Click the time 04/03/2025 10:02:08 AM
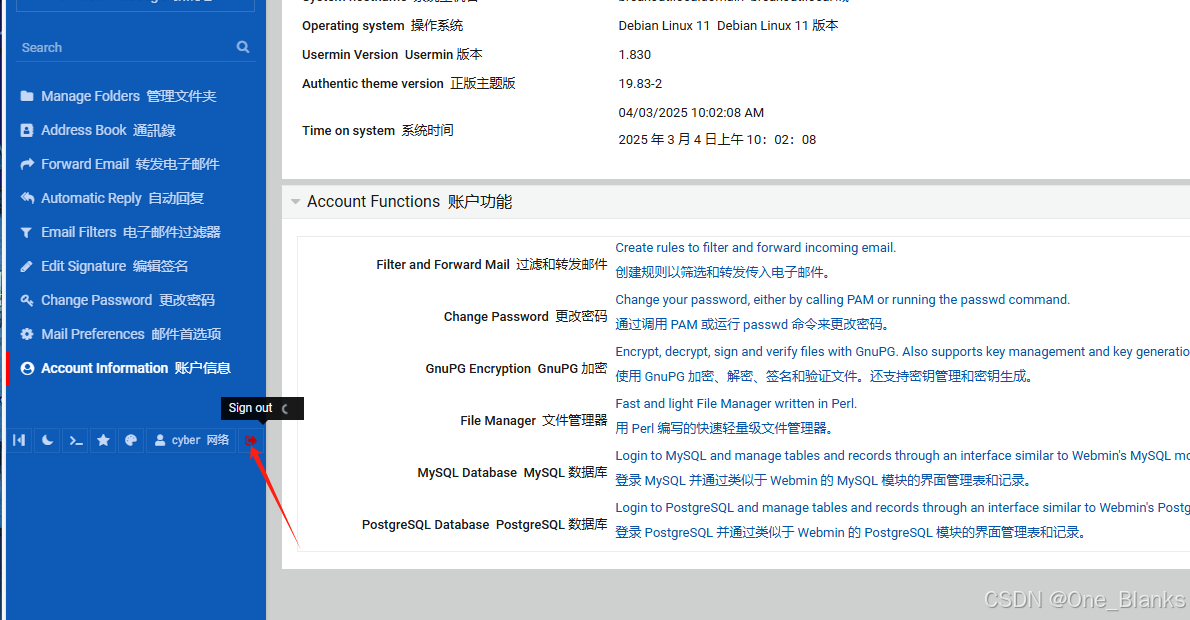The width and height of the screenshot is (1190, 620). pyautogui.click(x=691, y=113)
